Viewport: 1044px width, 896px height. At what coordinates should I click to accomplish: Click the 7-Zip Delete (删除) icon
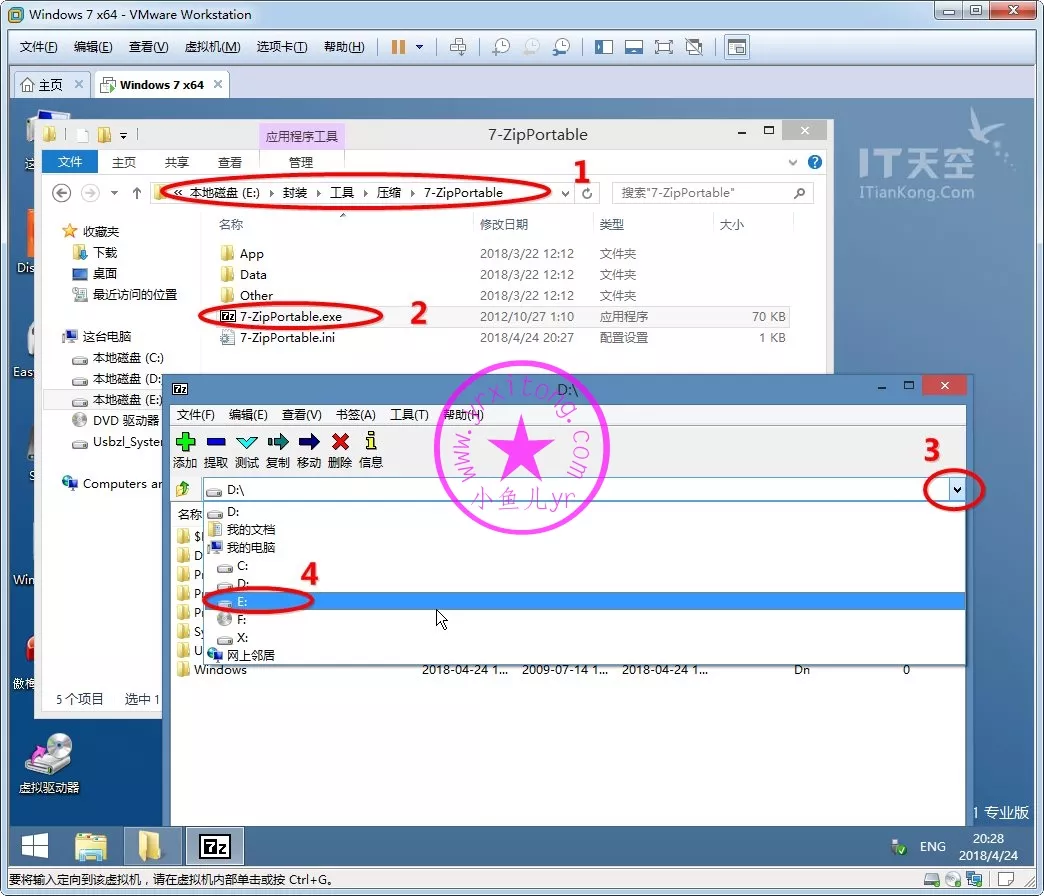click(x=340, y=442)
